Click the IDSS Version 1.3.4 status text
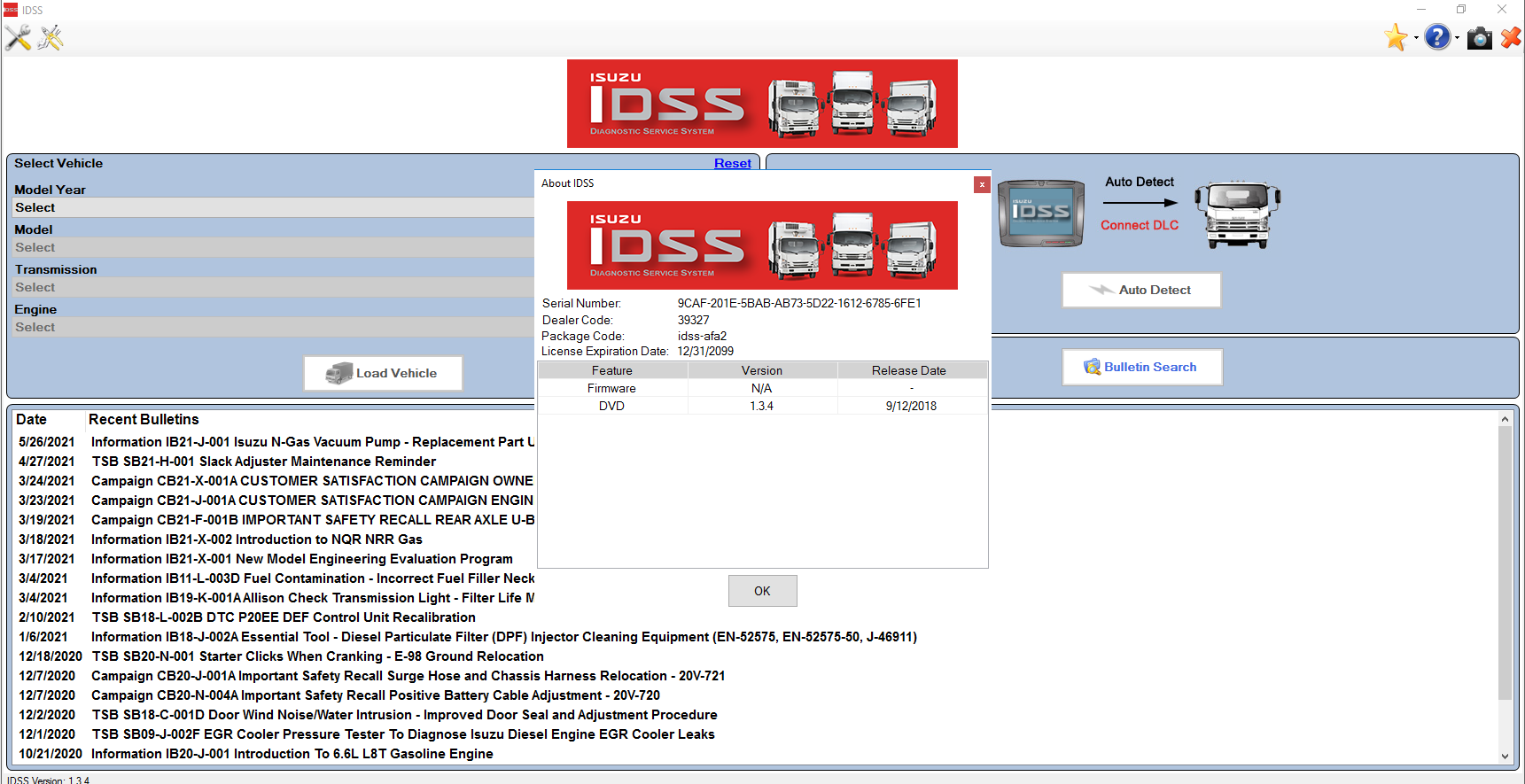 click(49, 780)
